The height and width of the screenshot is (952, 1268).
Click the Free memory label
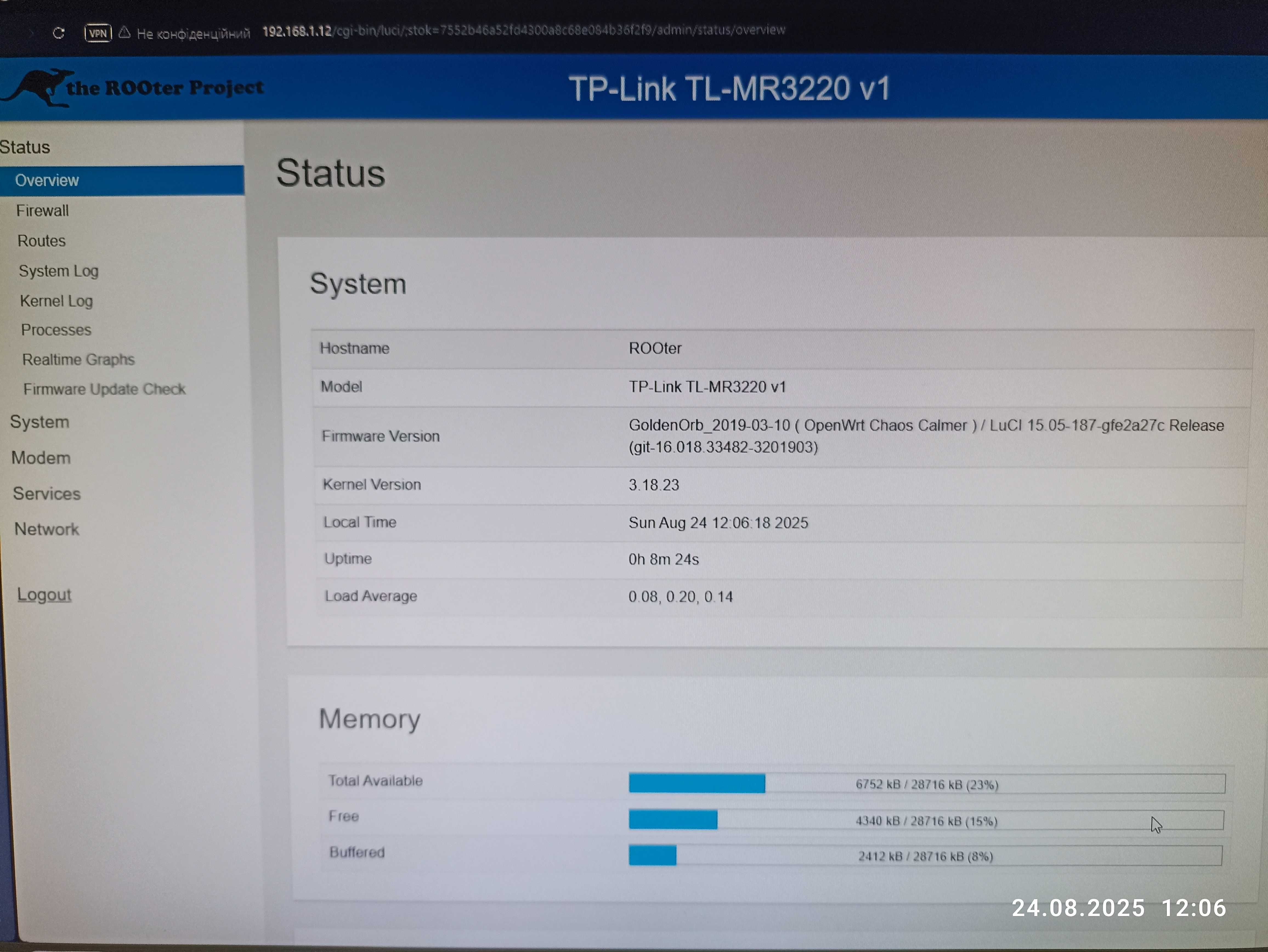(x=343, y=816)
